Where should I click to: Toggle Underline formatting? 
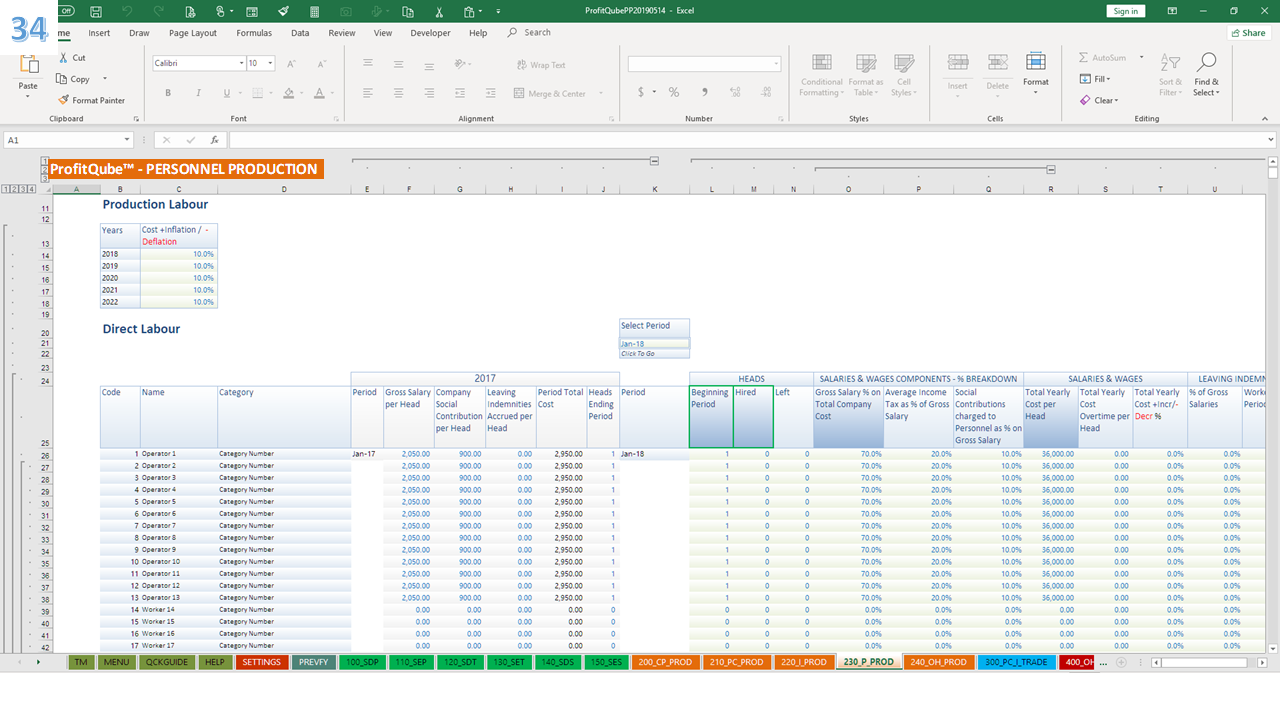(x=227, y=93)
